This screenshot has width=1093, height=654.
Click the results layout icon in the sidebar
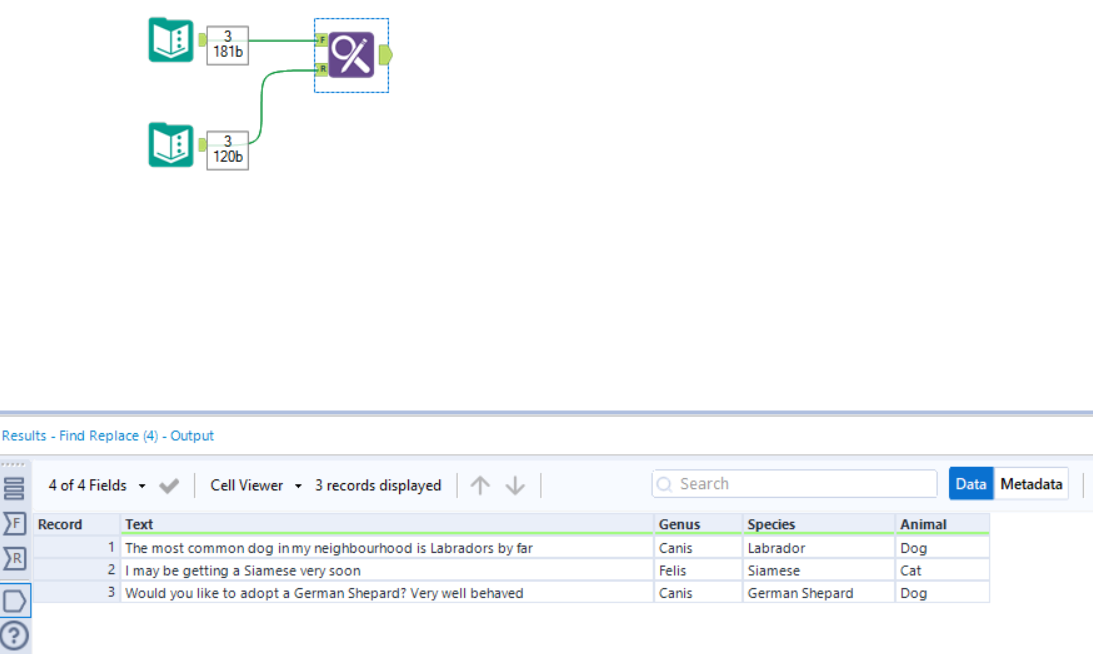[x=14, y=488]
